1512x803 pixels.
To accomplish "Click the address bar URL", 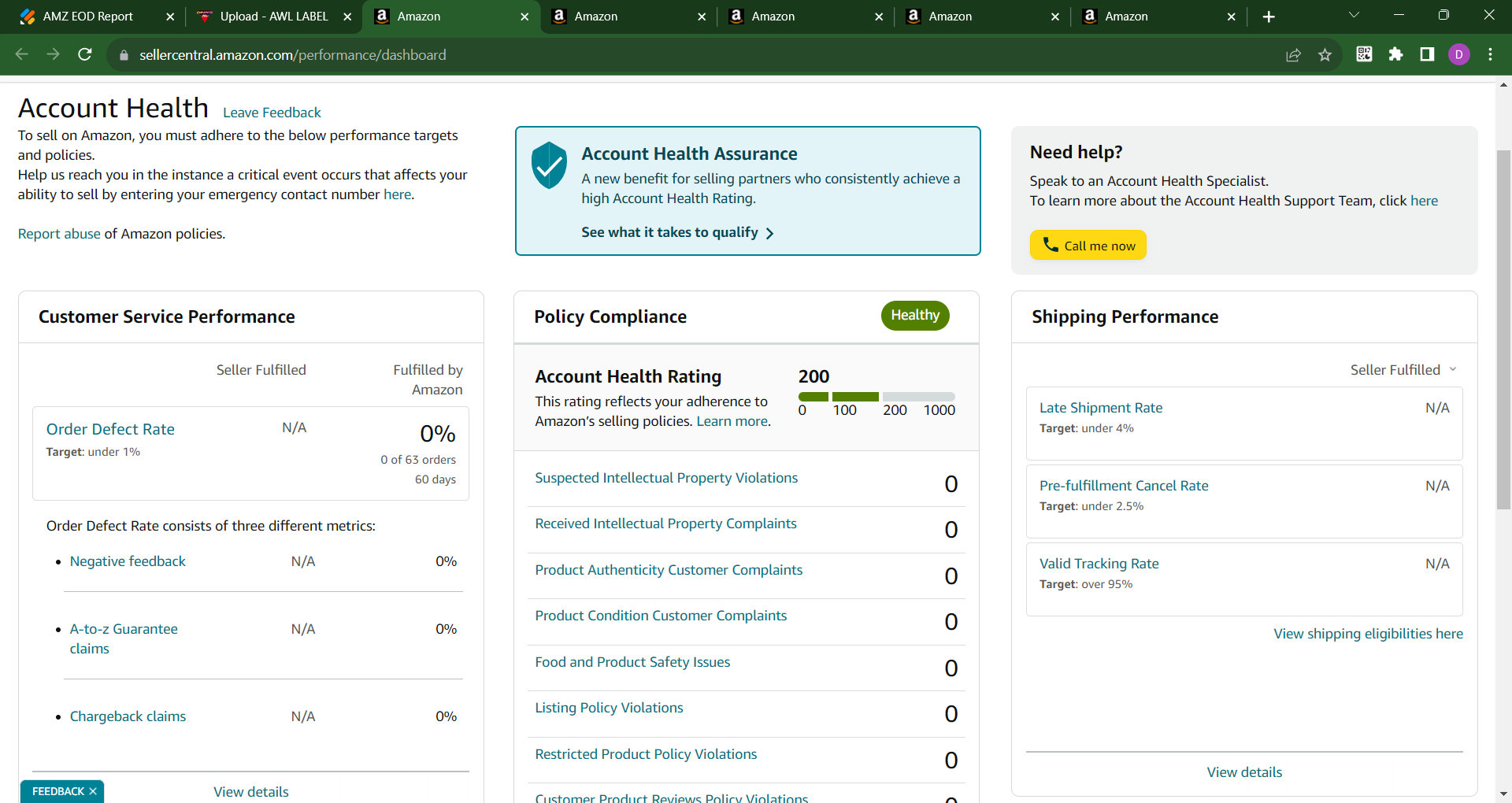I will point(293,55).
